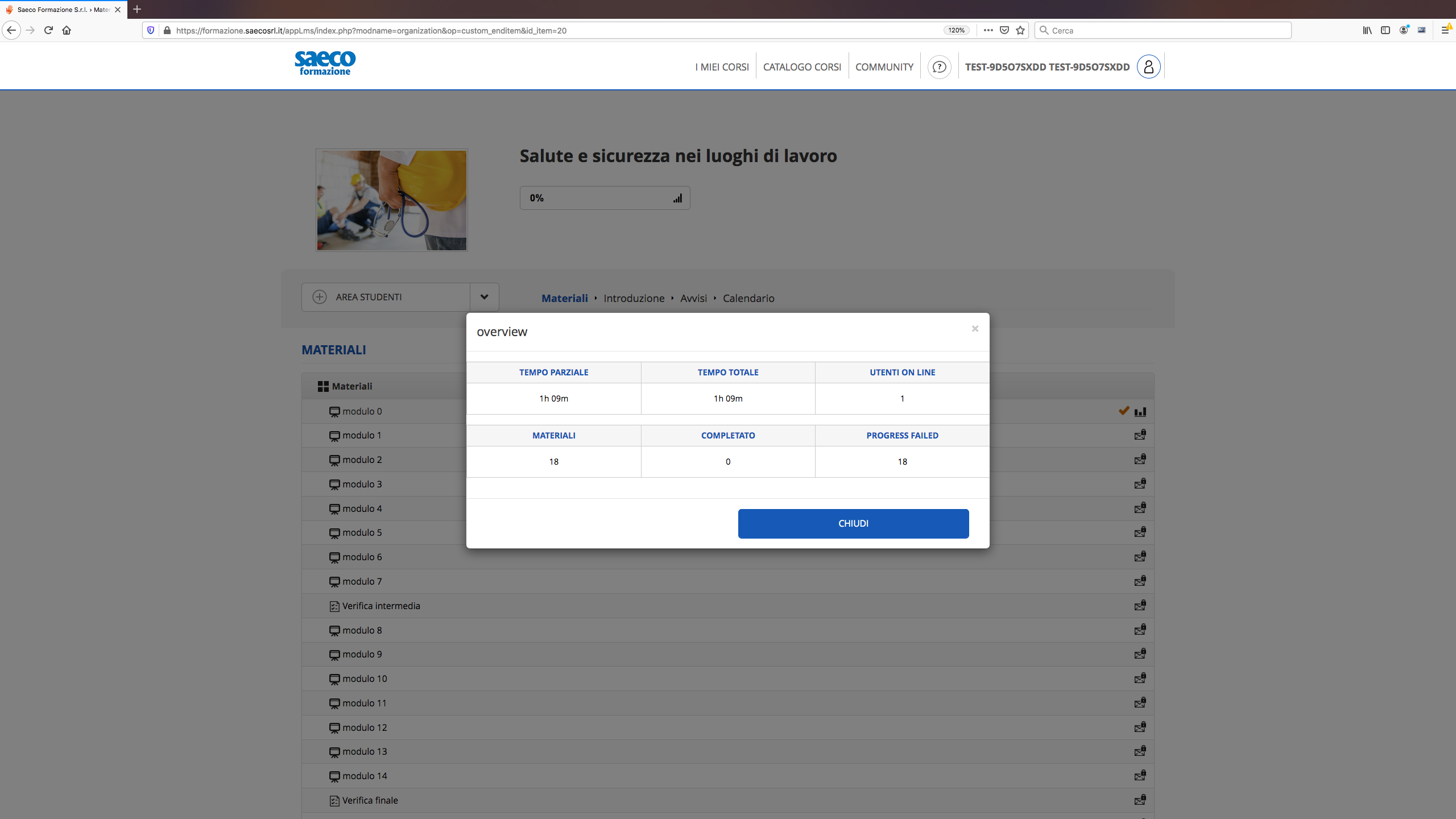The height and width of the screenshot is (819, 1456).
Task: Click the CHIUDI button
Action: 853,523
